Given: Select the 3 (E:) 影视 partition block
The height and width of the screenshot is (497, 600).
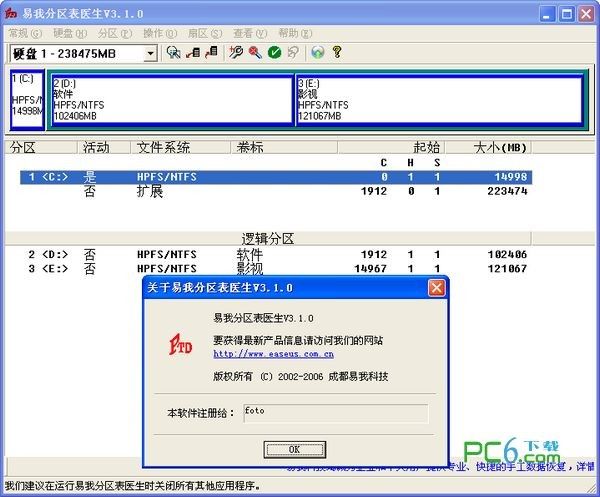Looking at the screenshot, I should [x=439, y=100].
